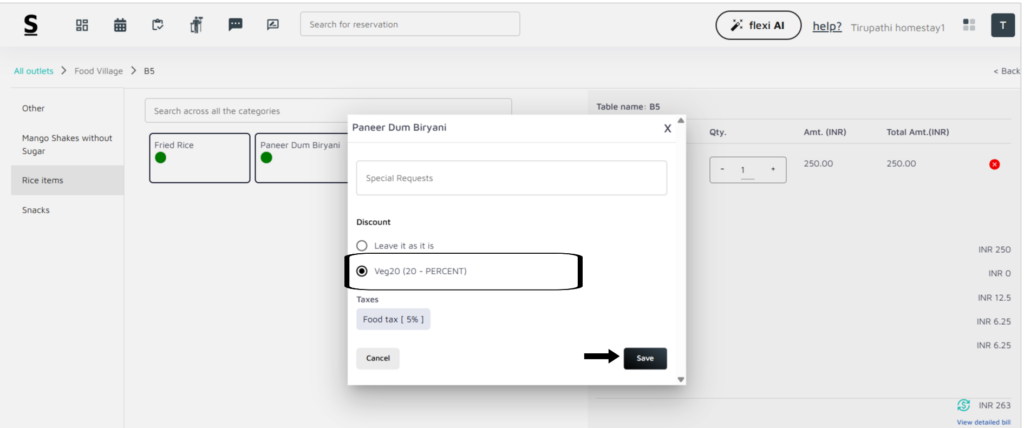The height and width of the screenshot is (428, 1024).
Task: Decrease quantity with the minus button
Action: point(723,170)
